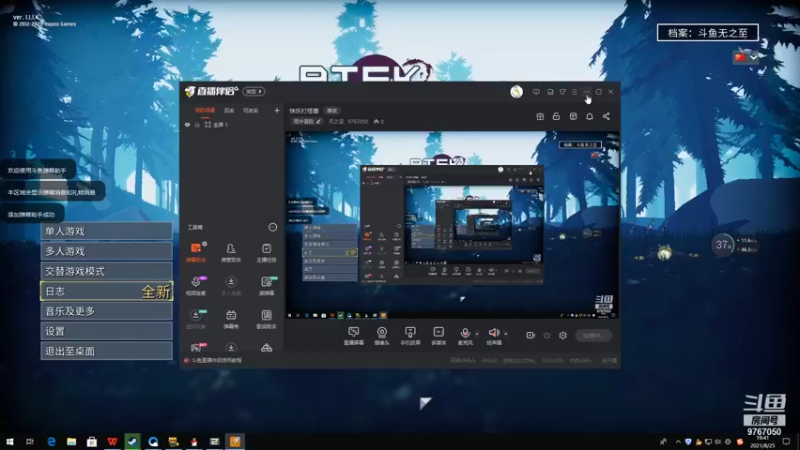Select 多人游戏 in the game menu

tap(107, 251)
